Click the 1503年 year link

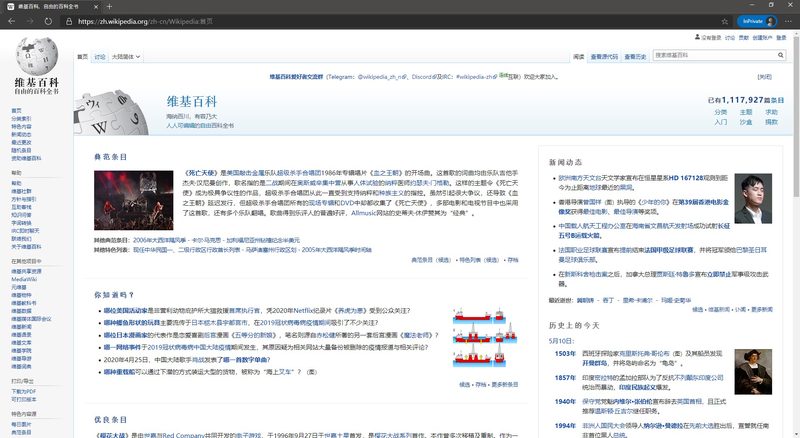(565, 353)
